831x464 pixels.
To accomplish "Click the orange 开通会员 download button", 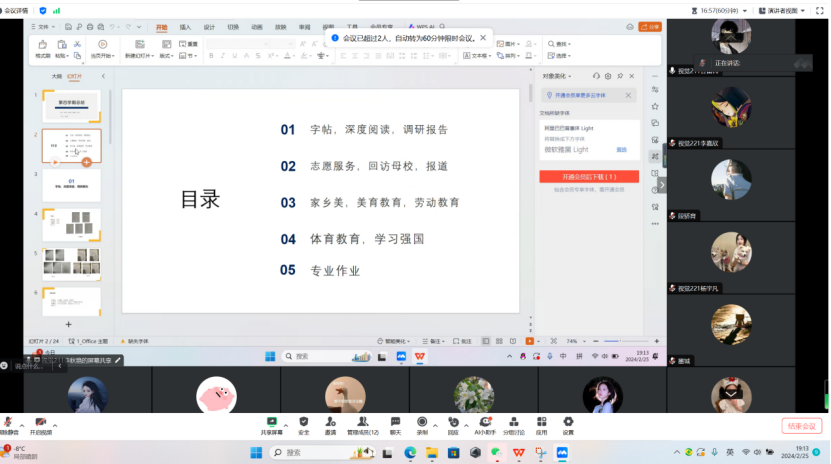I will click(588, 177).
